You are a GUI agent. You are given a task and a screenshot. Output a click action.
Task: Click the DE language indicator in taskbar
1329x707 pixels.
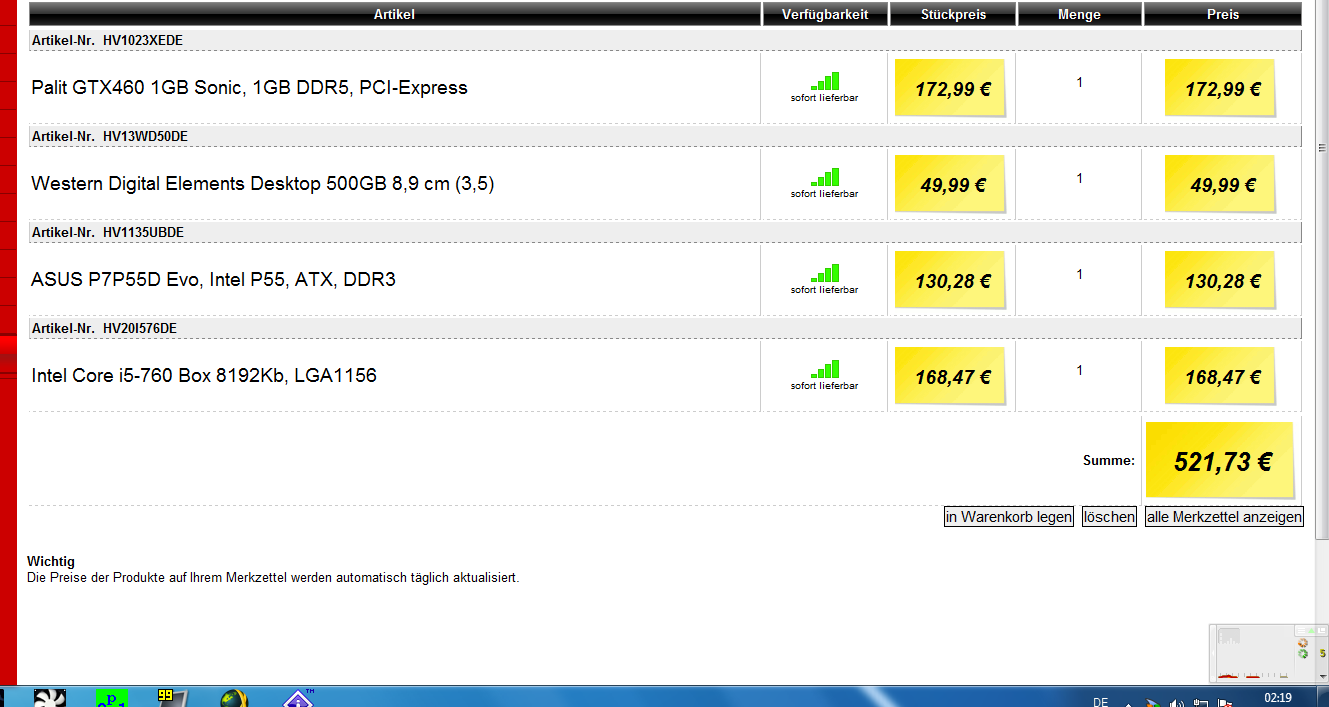pos(1101,702)
